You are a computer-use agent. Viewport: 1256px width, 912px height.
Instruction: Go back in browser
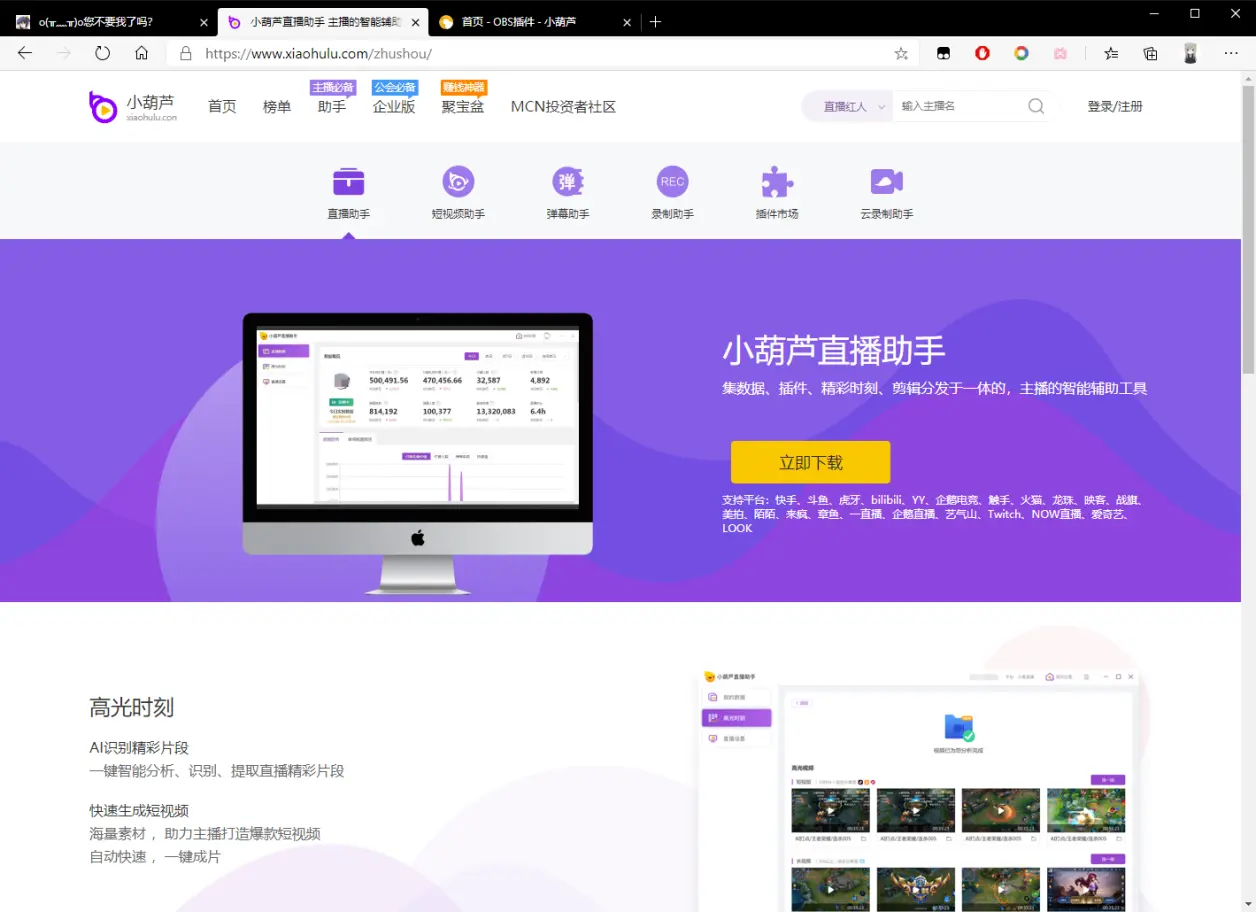coord(25,54)
